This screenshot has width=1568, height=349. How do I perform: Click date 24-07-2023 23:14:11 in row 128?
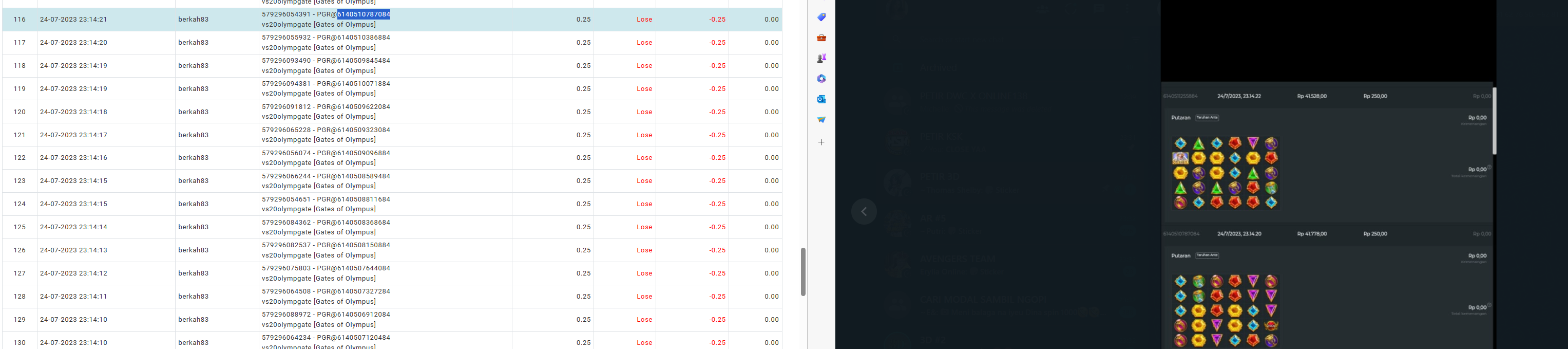pos(73,297)
